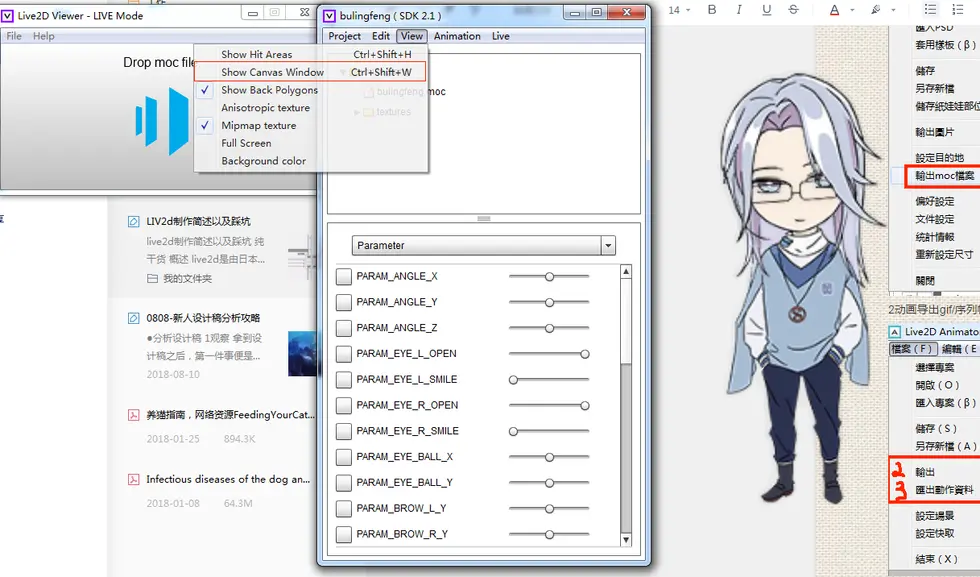Check the PARAM_ANGLE_X checkbox
Screen dimensions: 980x577
pyautogui.click(x=344, y=276)
